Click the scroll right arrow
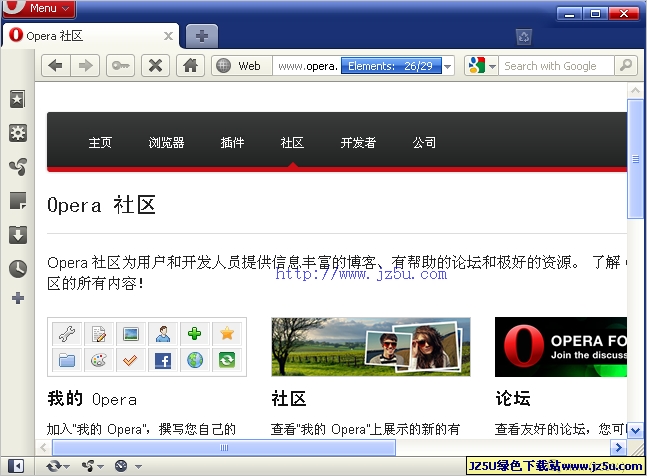 click(618, 448)
